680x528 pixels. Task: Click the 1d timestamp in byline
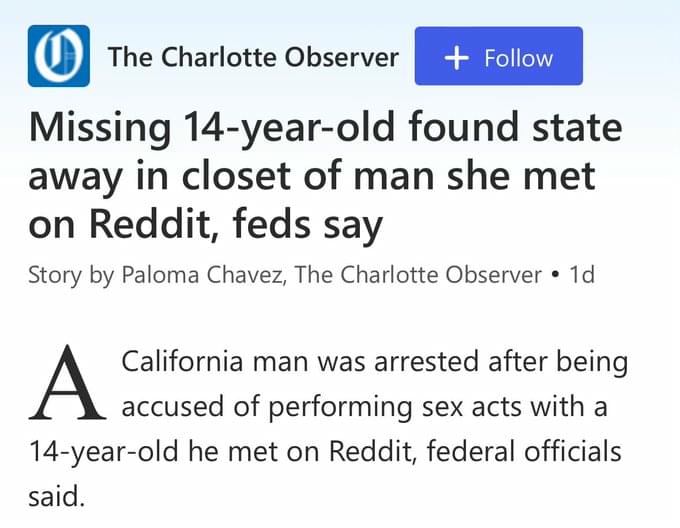[x=582, y=275]
